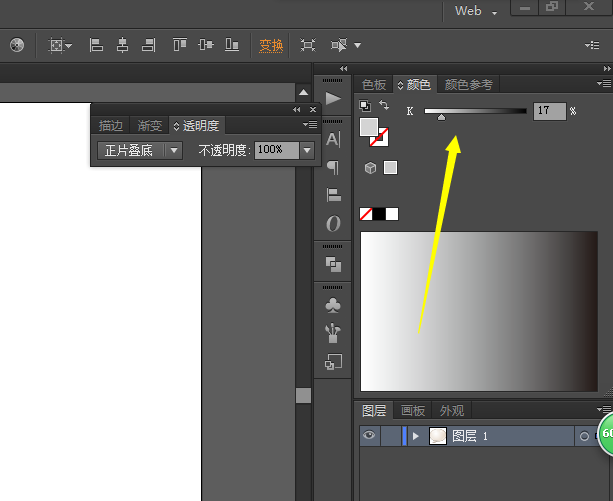
Task: Select the black color box
Action: (379, 214)
